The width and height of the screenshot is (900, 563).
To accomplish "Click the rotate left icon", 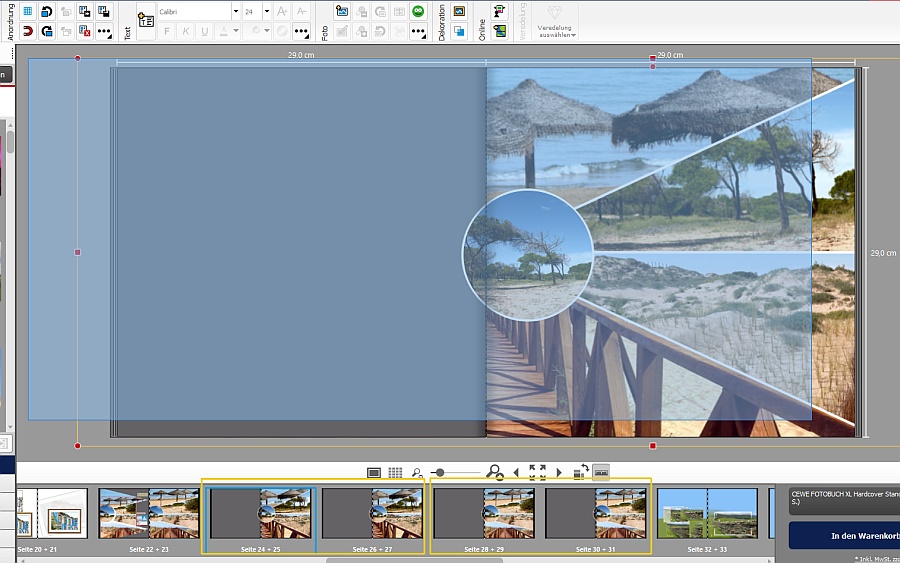I will click(x=46, y=12).
